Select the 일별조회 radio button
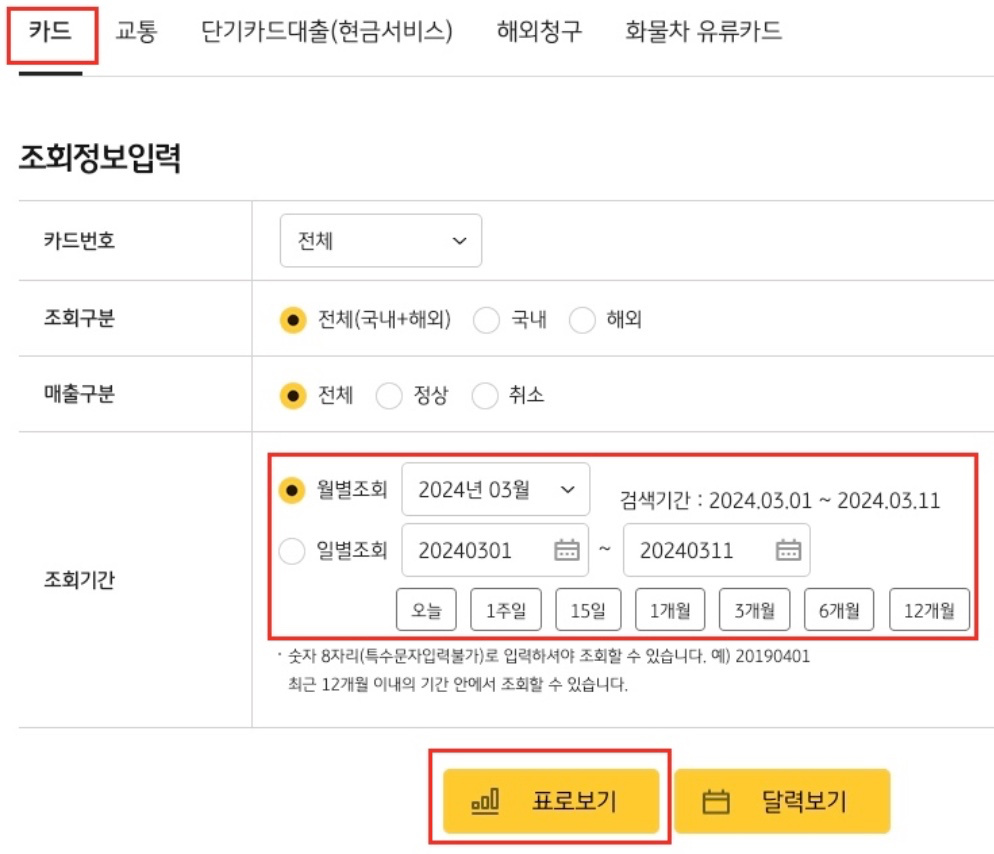The height and width of the screenshot is (854, 994). click(292, 550)
